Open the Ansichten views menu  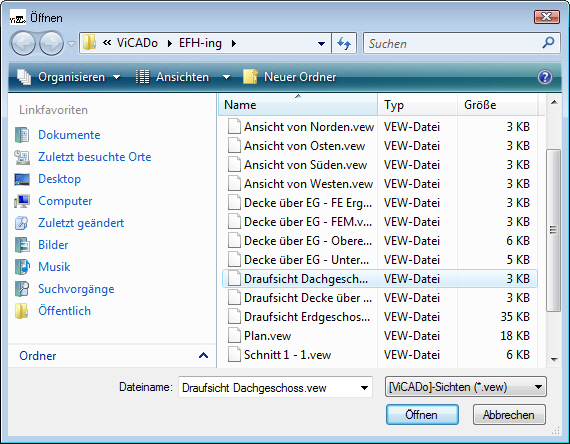[x=183, y=77]
